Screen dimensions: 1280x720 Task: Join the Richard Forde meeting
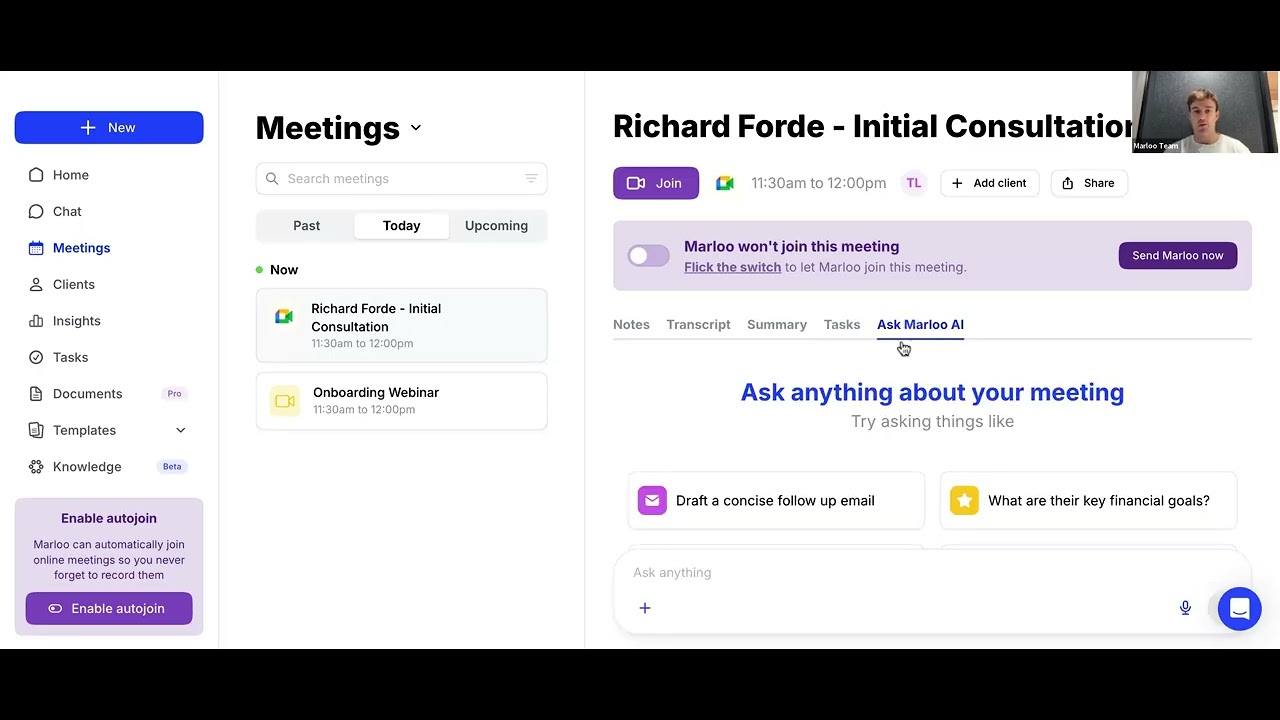tap(656, 183)
